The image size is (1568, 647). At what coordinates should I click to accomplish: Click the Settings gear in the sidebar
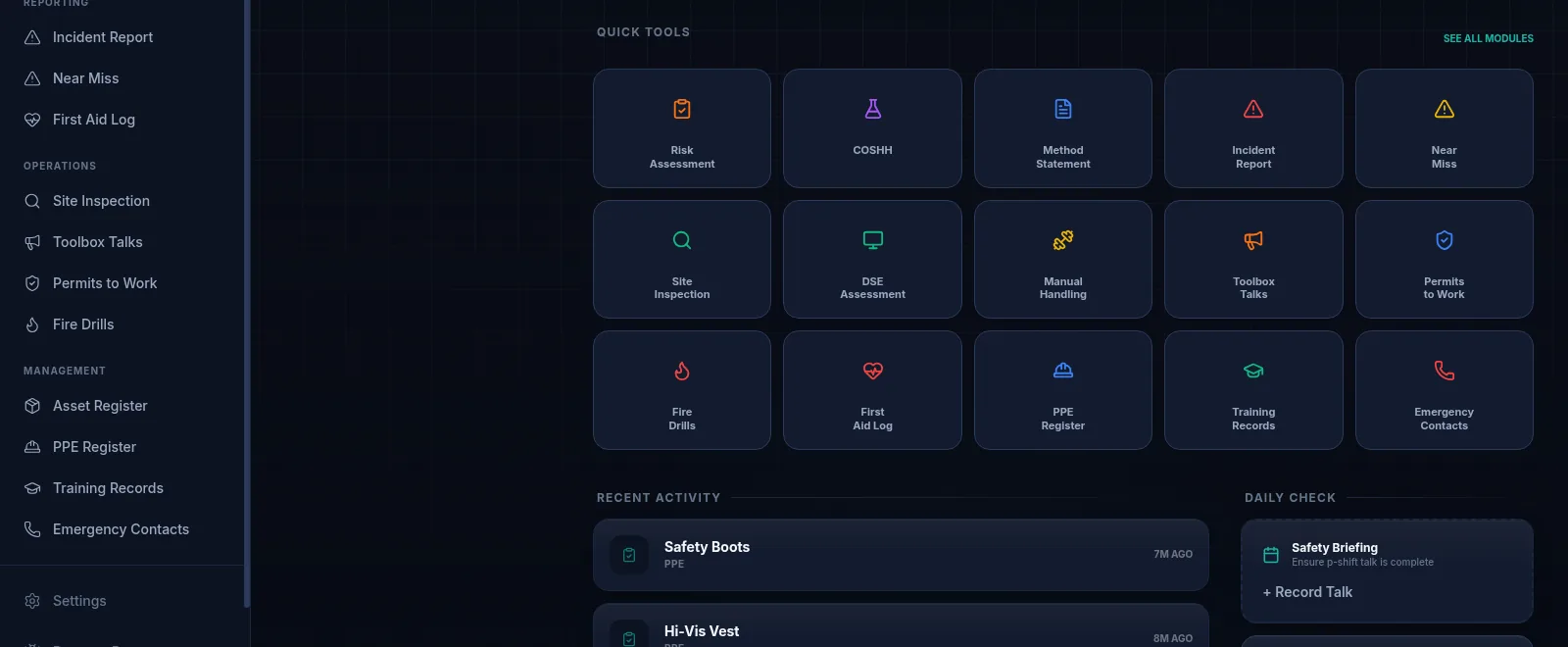(x=32, y=601)
